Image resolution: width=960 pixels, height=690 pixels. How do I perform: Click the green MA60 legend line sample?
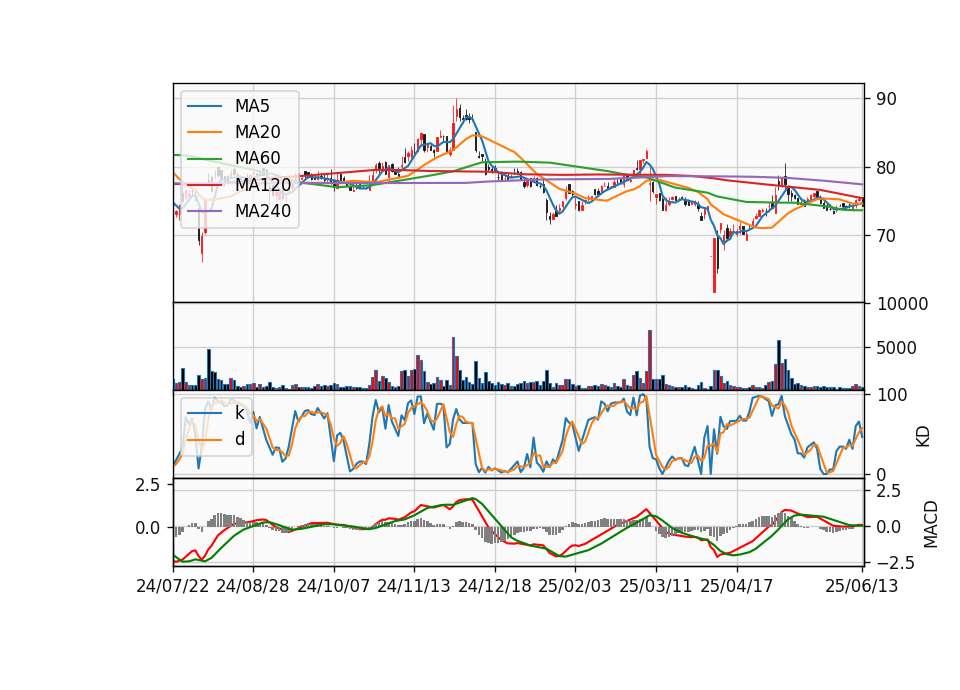pyautogui.click(x=204, y=159)
